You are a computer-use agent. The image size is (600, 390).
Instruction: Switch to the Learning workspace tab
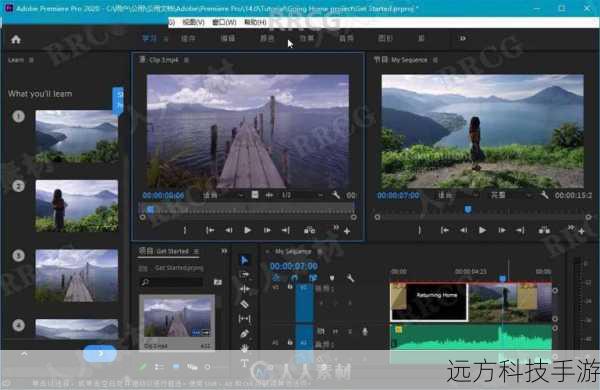[149, 38]
